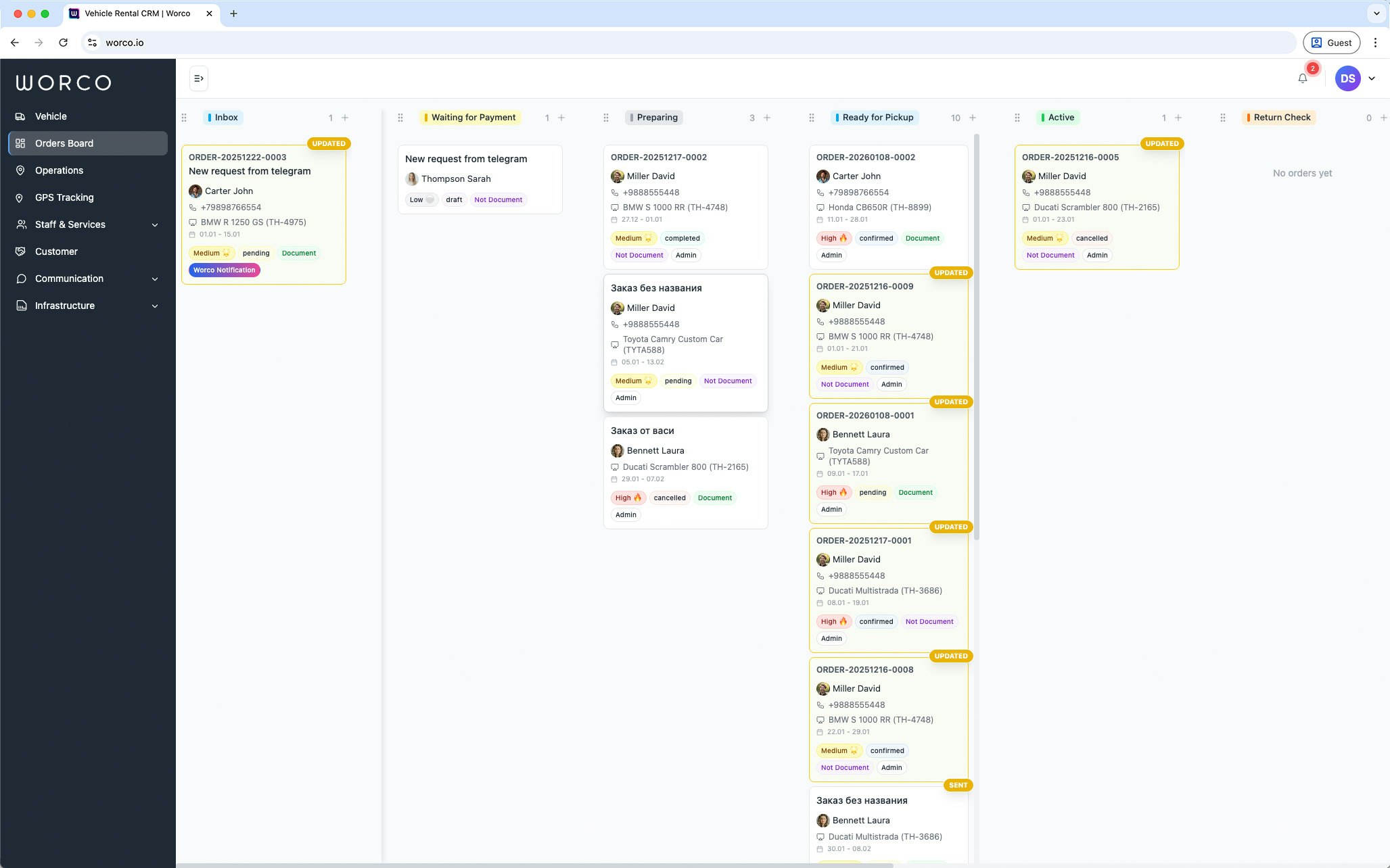This screenshot has width=1390, height=868.
Task: Select the Ready for Pickup column header
Action: [875, 117]
